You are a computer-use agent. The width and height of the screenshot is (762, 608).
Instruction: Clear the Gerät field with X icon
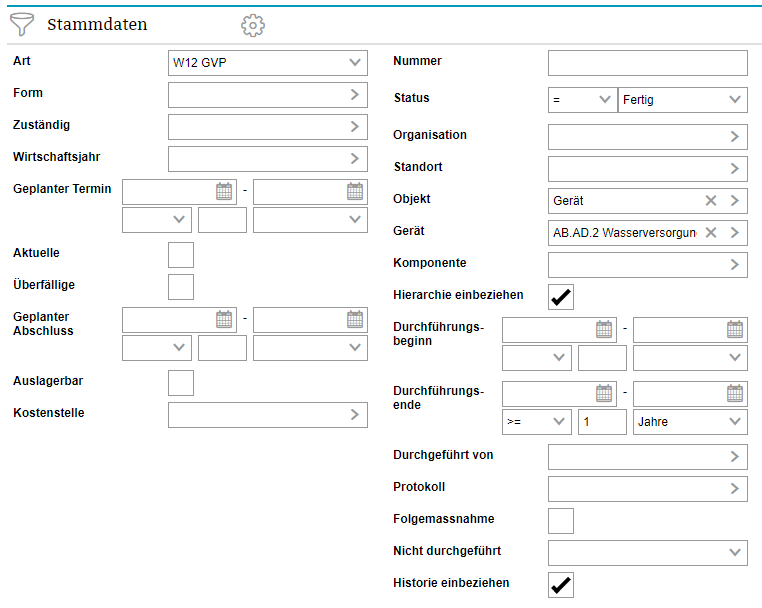point(711,232)
